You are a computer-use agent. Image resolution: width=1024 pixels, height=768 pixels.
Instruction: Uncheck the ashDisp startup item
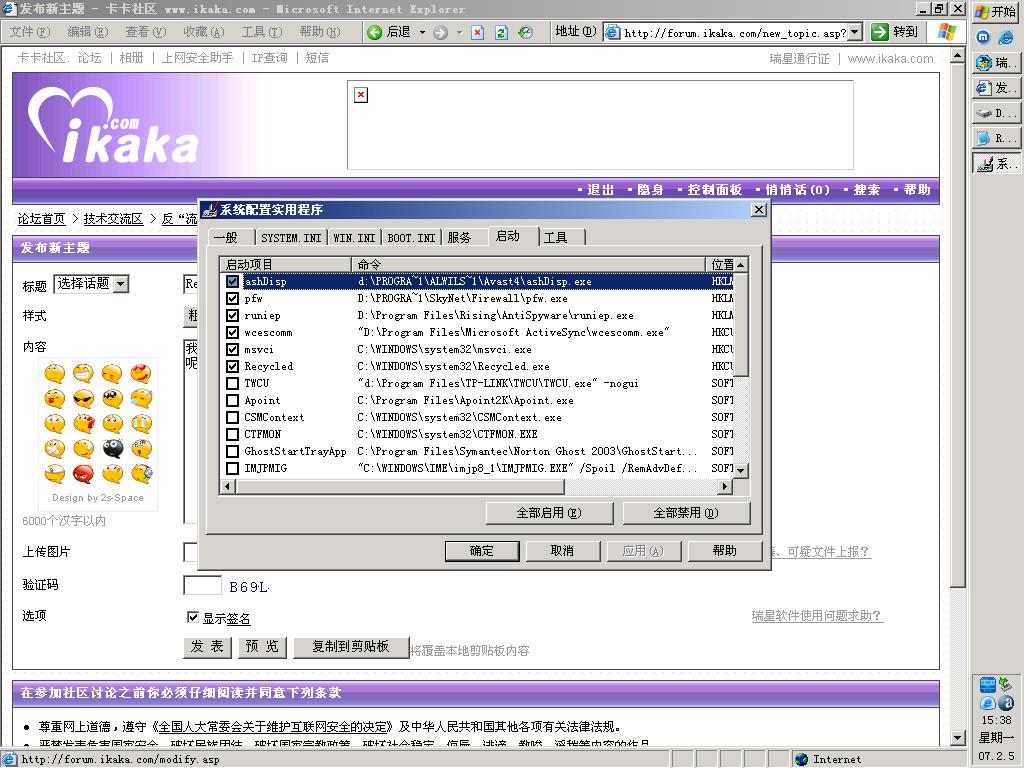(232, 281)
